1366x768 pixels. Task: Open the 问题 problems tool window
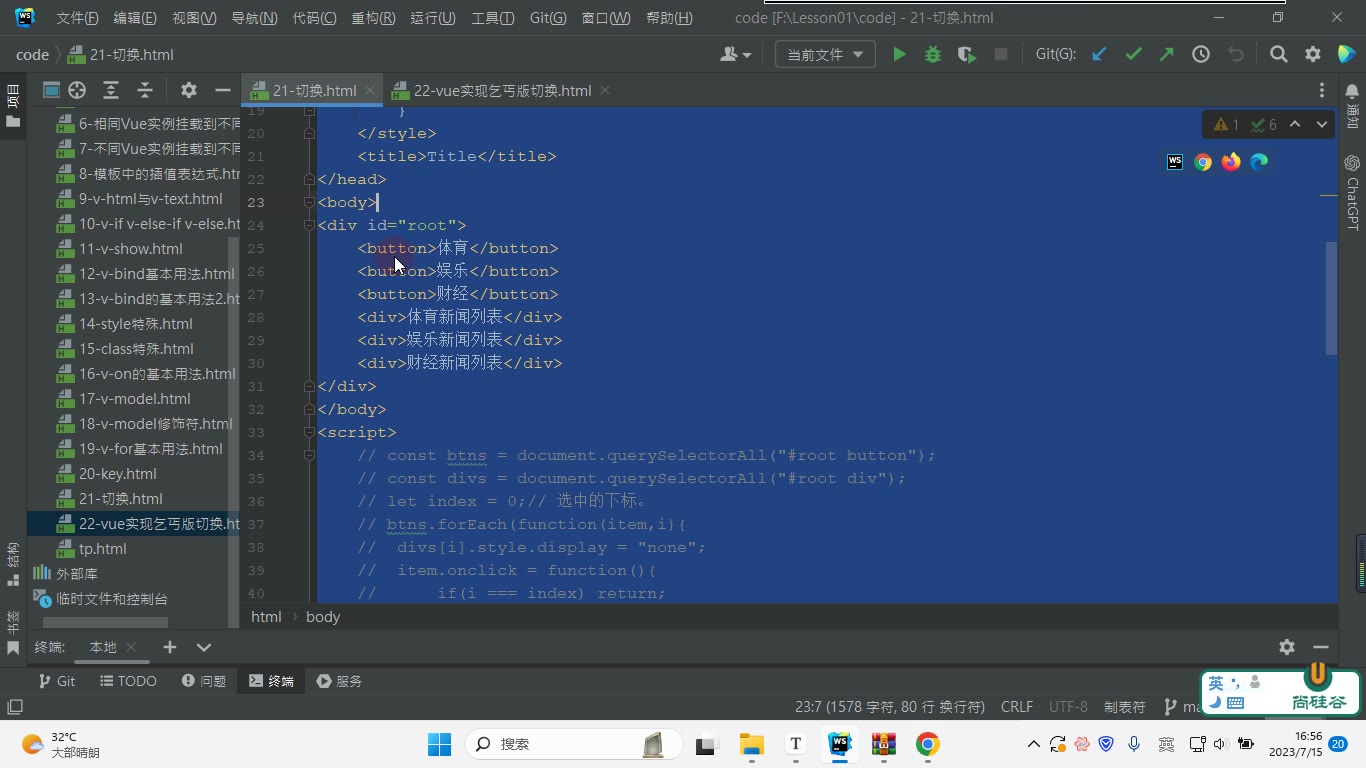[204, 681]
